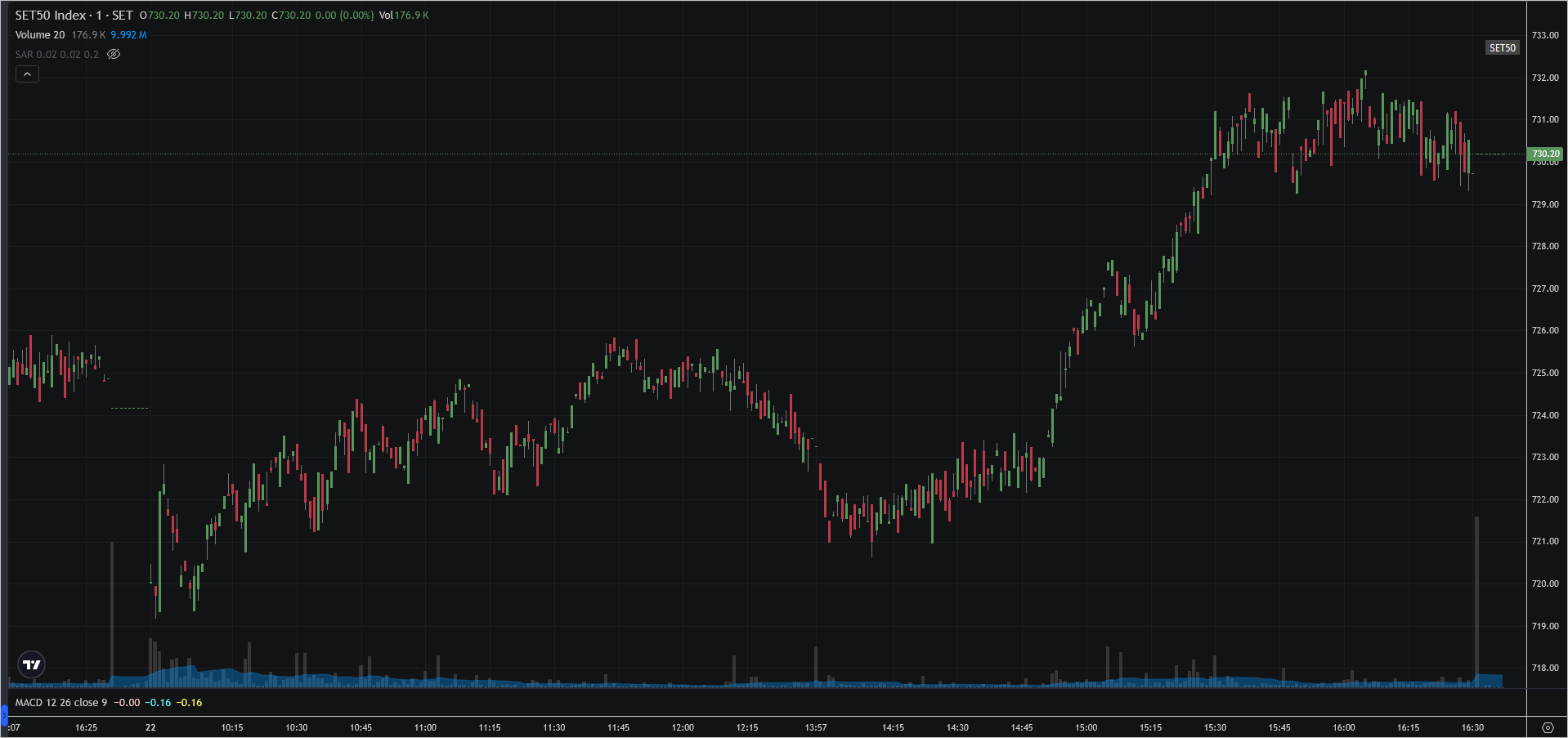Screen dimensions: 1568x738
Task: Click the C730.20 close value in header
Action: click(291, 16)
